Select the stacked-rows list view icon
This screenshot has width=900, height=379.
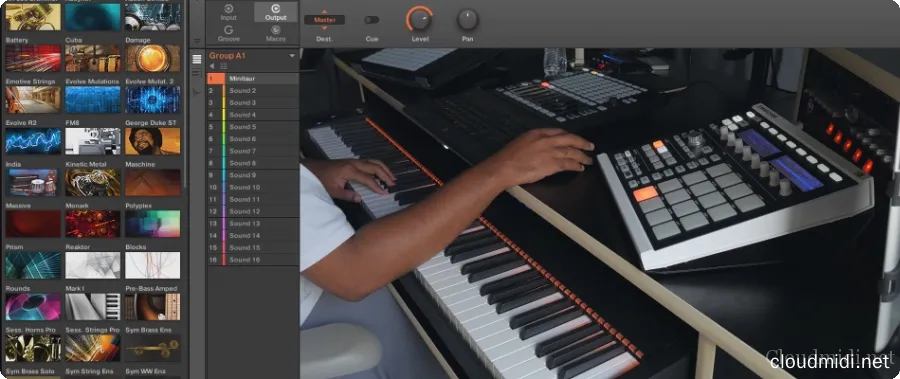click(197, 59)
